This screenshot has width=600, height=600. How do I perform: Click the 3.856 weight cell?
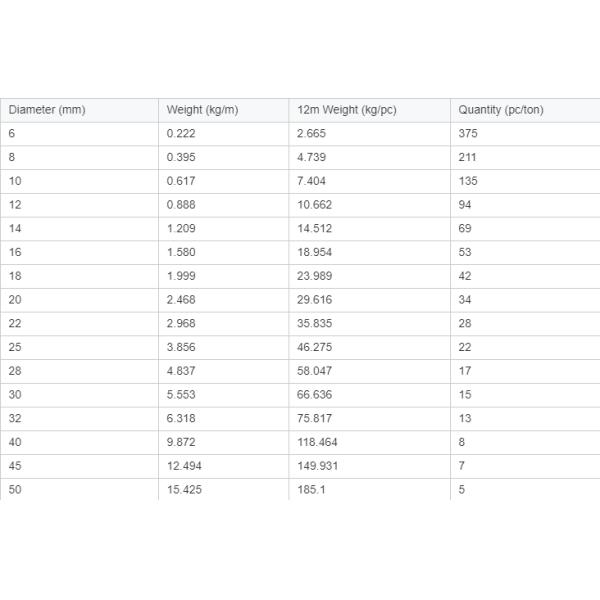point(181,347)
